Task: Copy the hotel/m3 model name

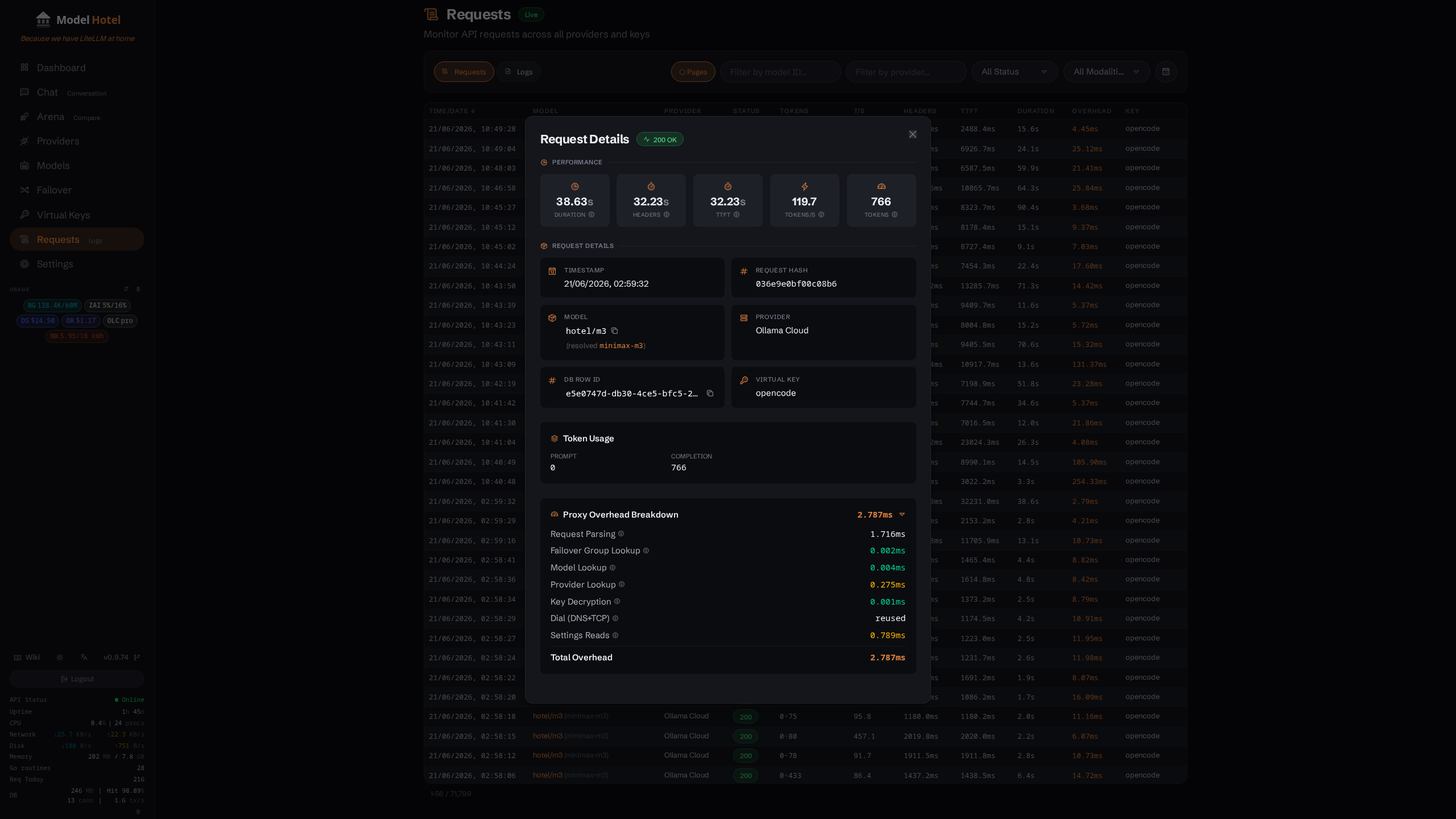Action: (x=614, y=330)
